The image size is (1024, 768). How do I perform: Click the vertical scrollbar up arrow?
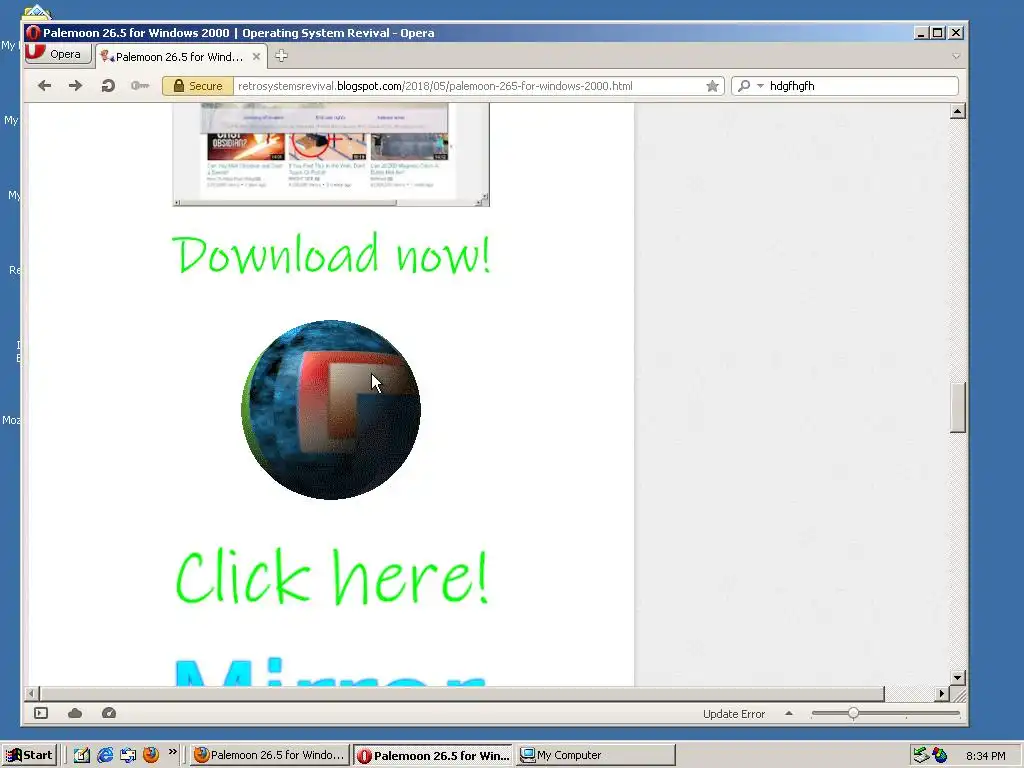tap(957, 111)
